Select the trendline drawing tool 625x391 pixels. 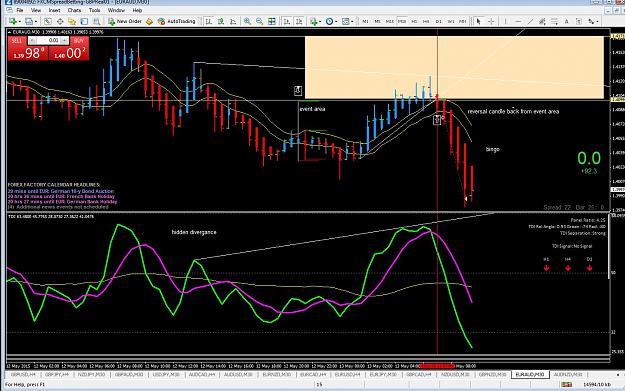coord(530,21)
